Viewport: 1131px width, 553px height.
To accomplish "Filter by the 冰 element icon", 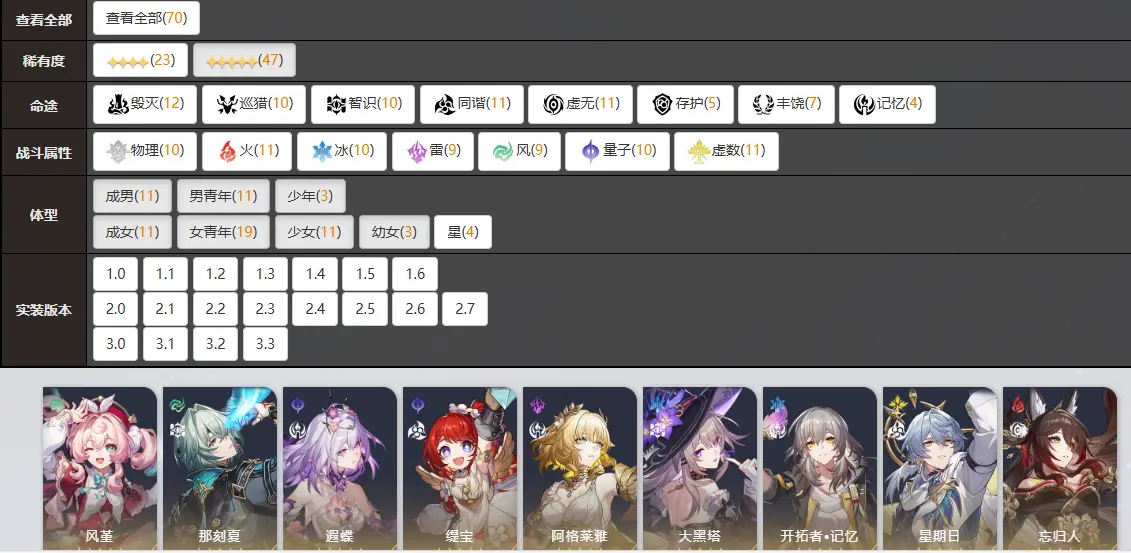I will [322, 151].
